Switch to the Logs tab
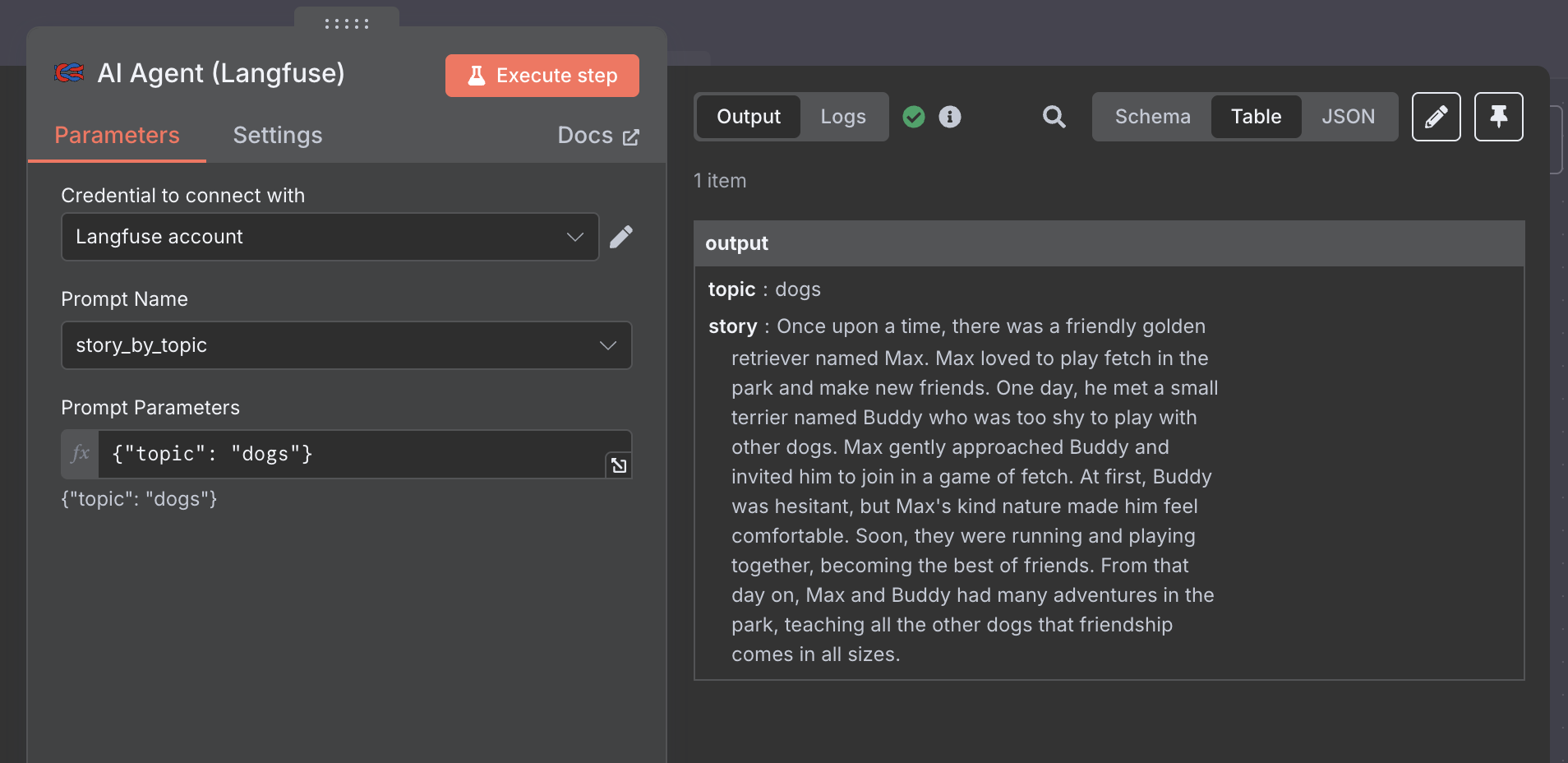 point(843,117)
